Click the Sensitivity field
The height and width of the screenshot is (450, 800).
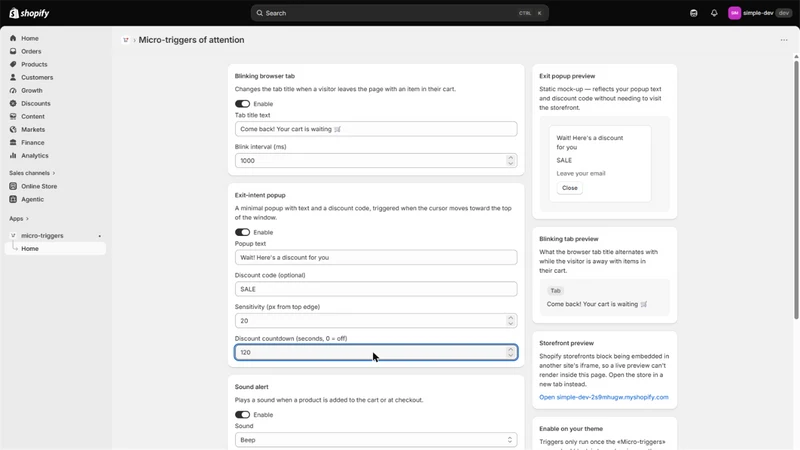tap(376, 320)
